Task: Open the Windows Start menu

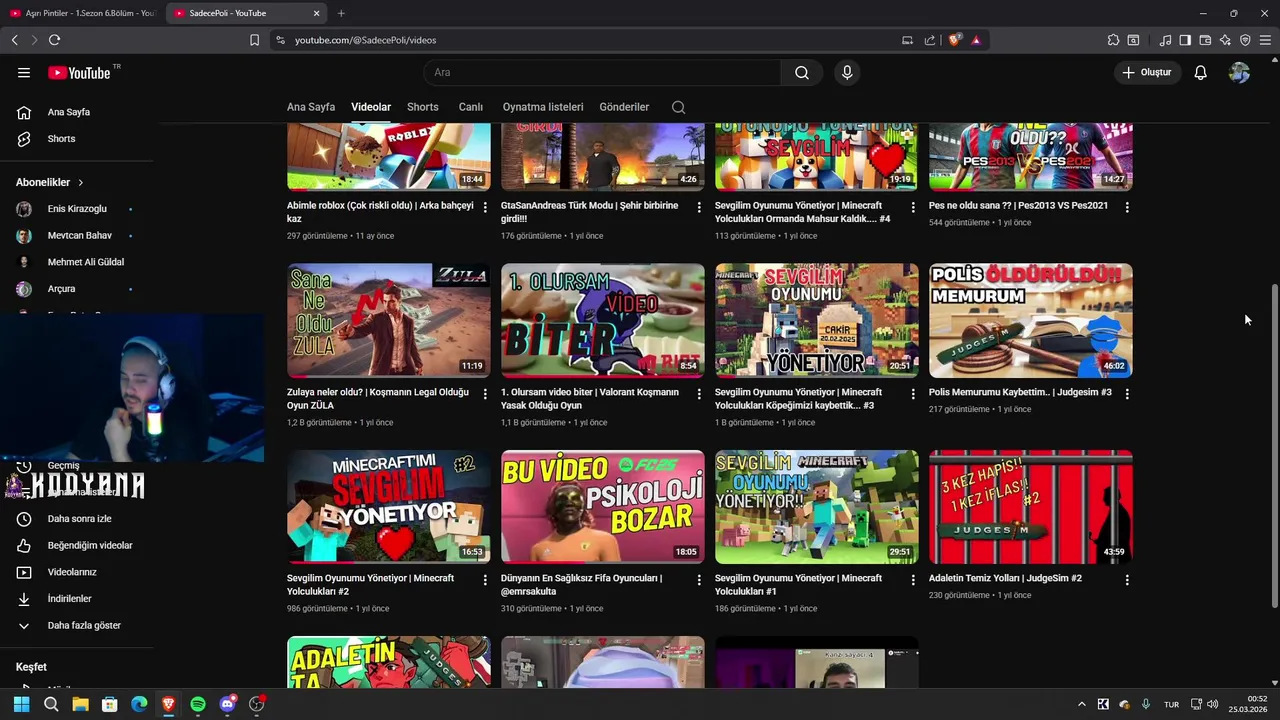Action: point(21,704)
